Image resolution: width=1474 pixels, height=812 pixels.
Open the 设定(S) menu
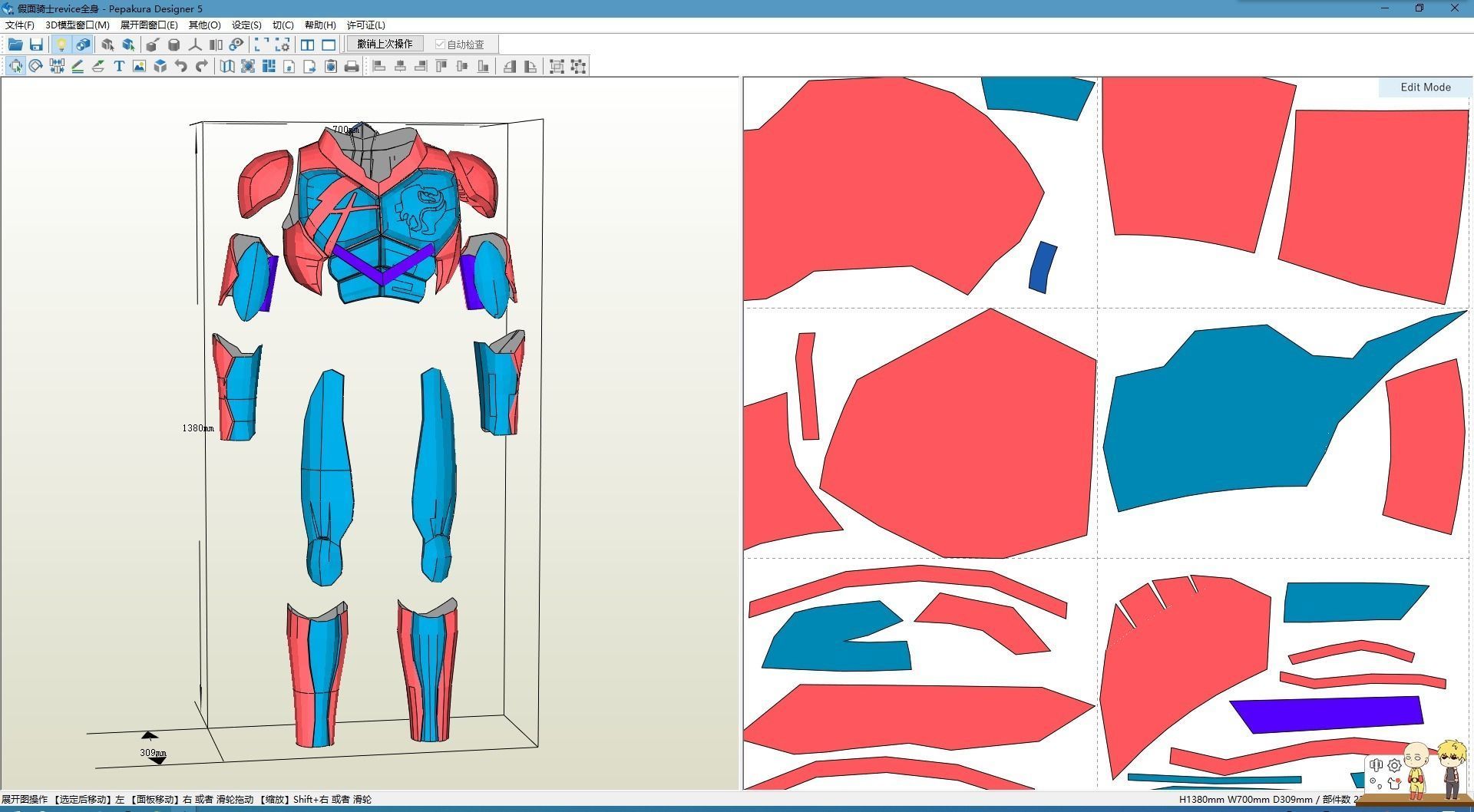point(246,25)
